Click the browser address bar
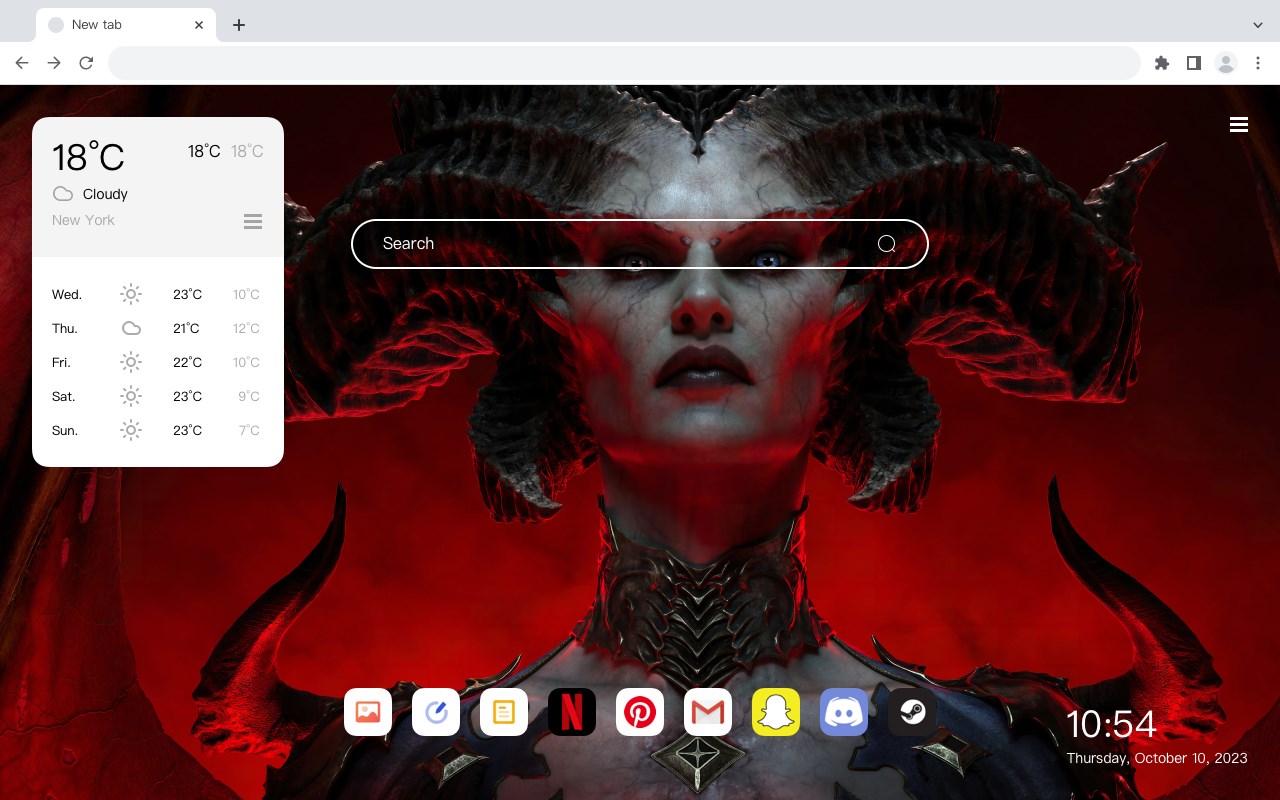1280x800 pixels. (x=624, y=63)
